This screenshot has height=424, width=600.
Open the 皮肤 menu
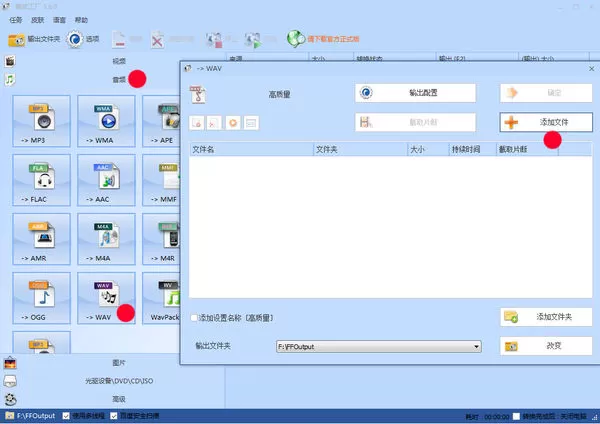tap(38, 20)
